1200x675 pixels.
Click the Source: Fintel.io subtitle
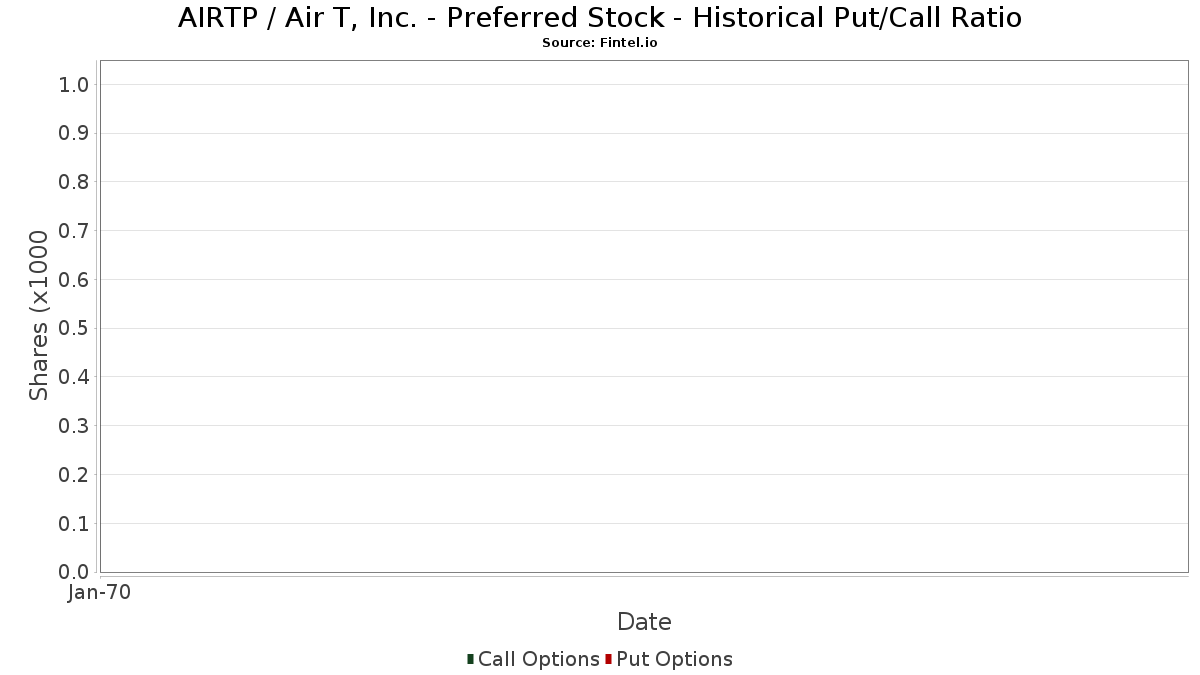tap(600, 43)
